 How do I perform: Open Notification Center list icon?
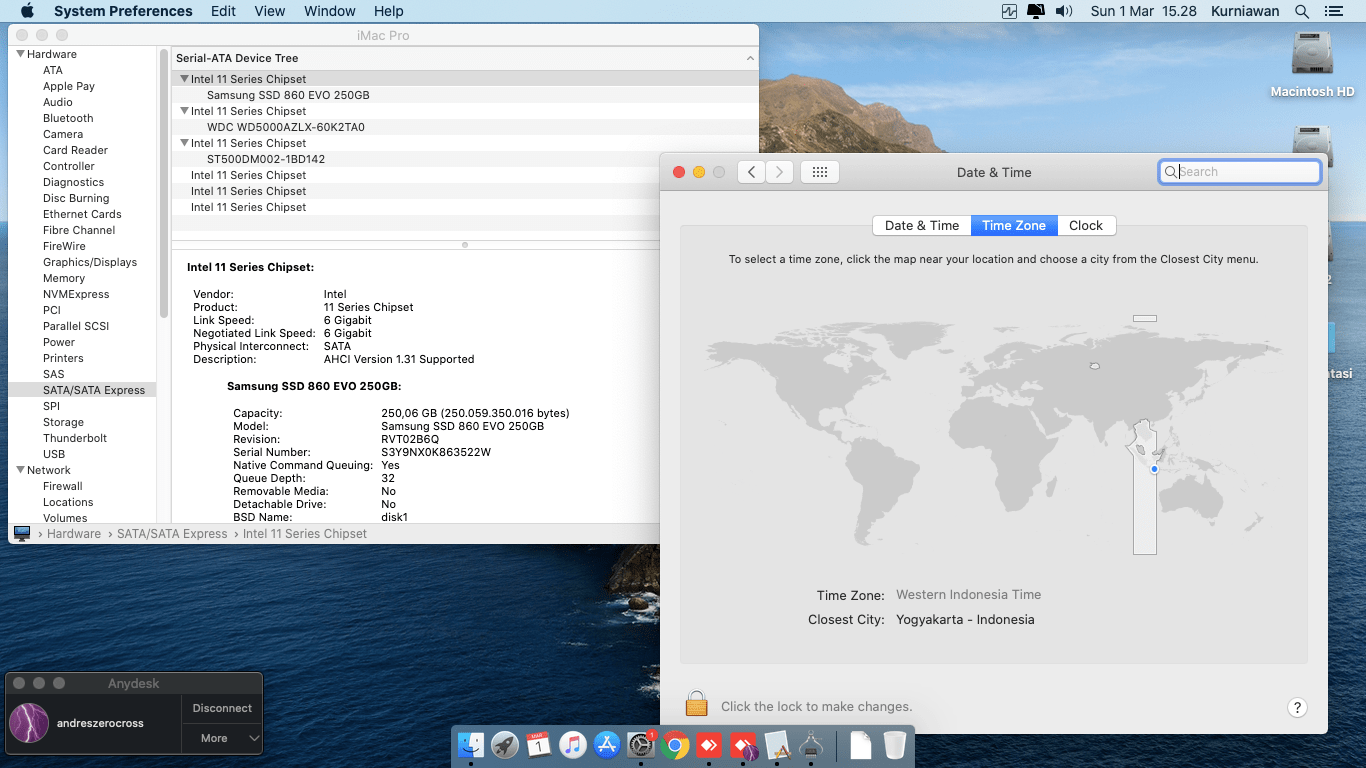pos(1333,11)
